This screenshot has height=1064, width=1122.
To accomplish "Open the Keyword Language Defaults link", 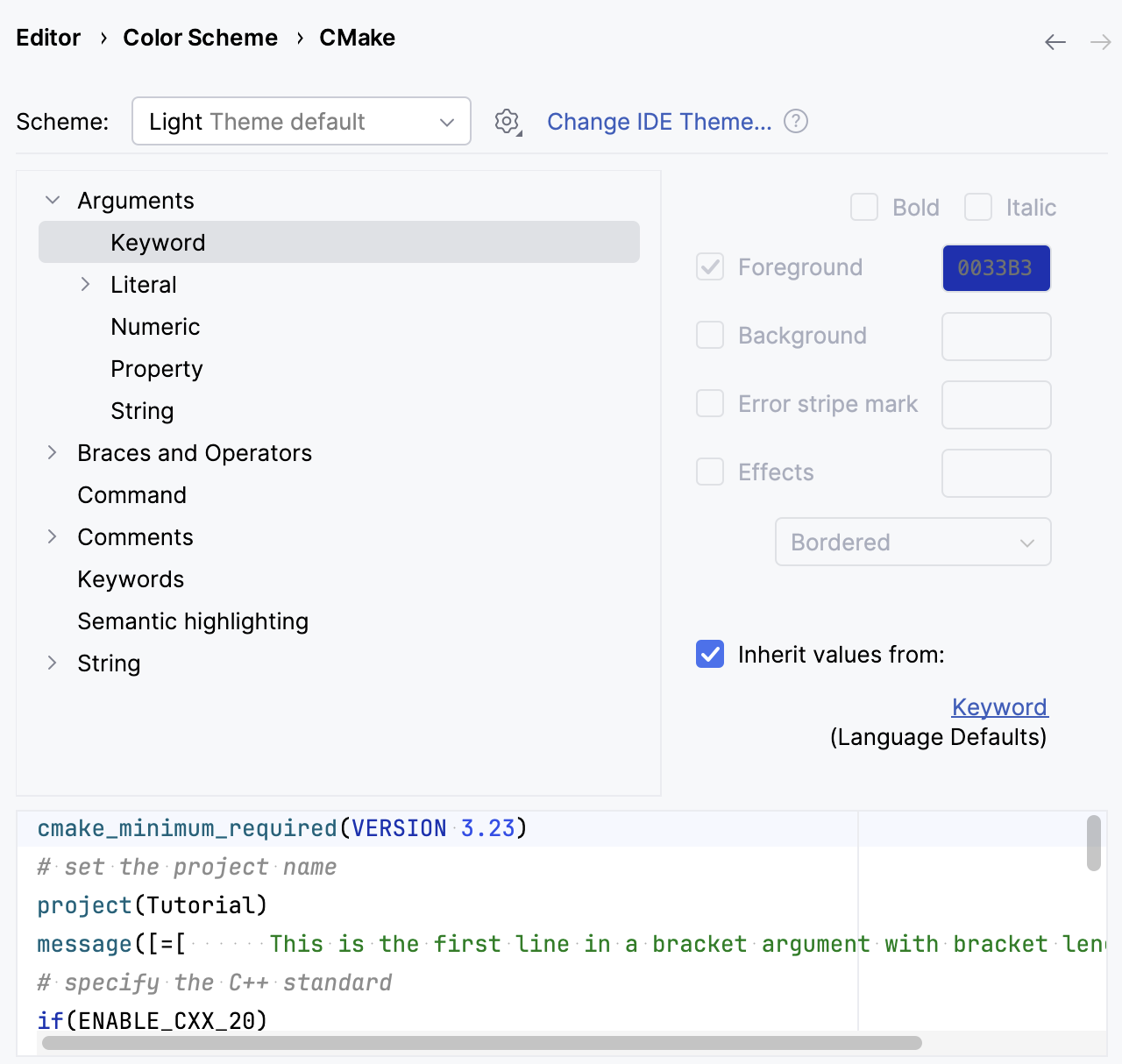I will (x=999, y=706).
